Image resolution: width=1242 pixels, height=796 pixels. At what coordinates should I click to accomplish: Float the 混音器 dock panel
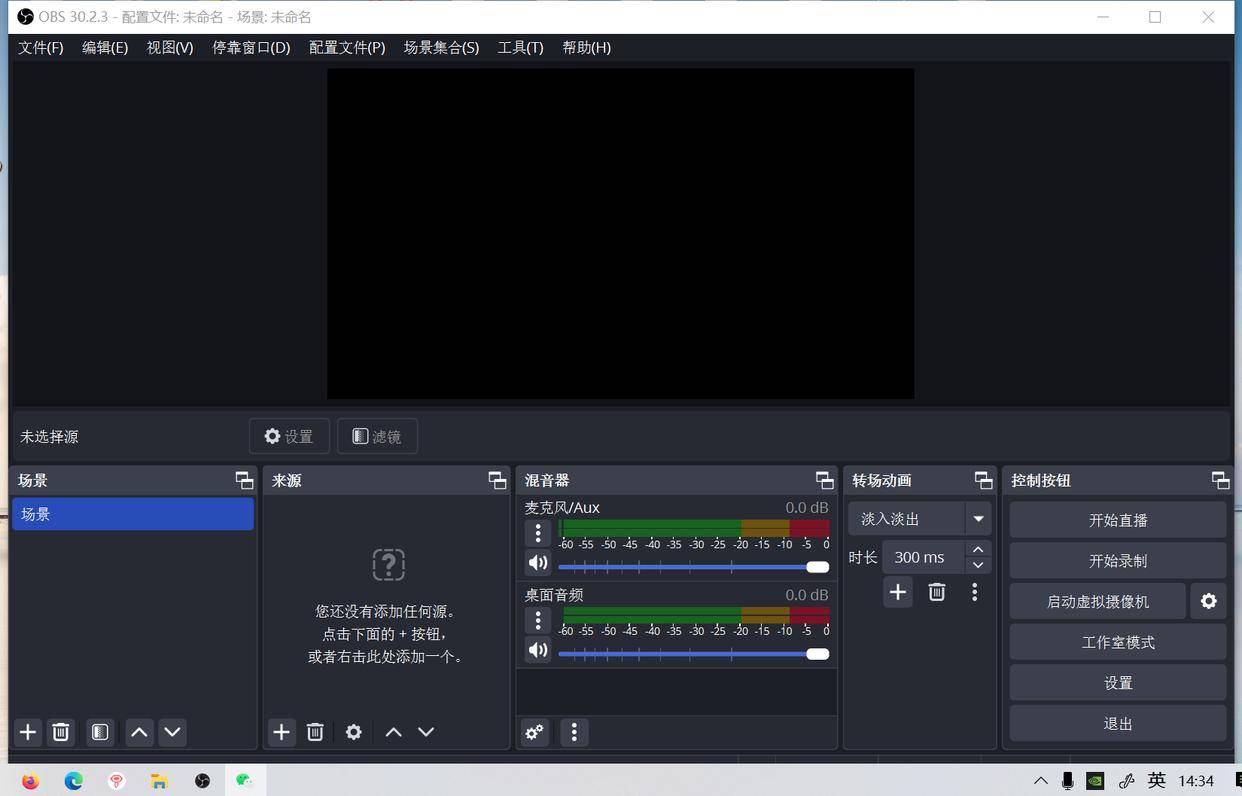824,480
